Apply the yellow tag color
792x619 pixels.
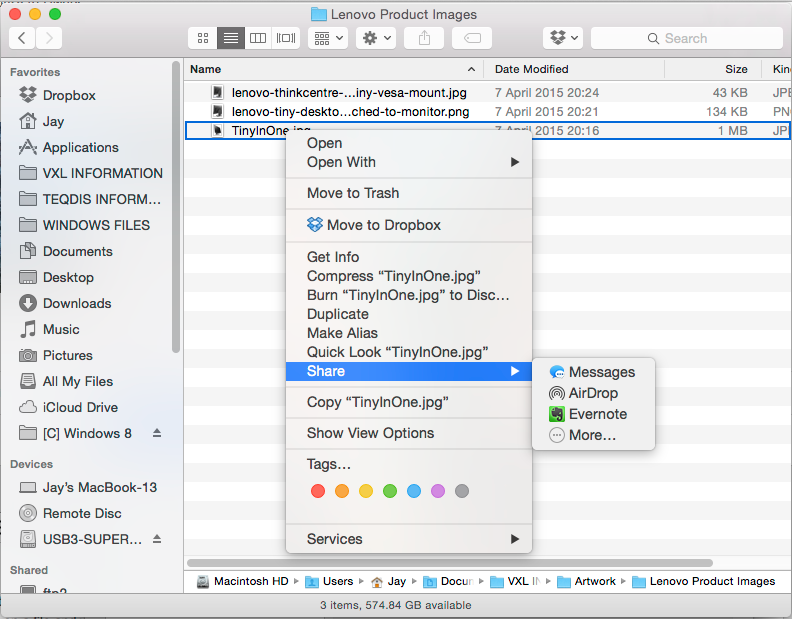pos(366,491)
